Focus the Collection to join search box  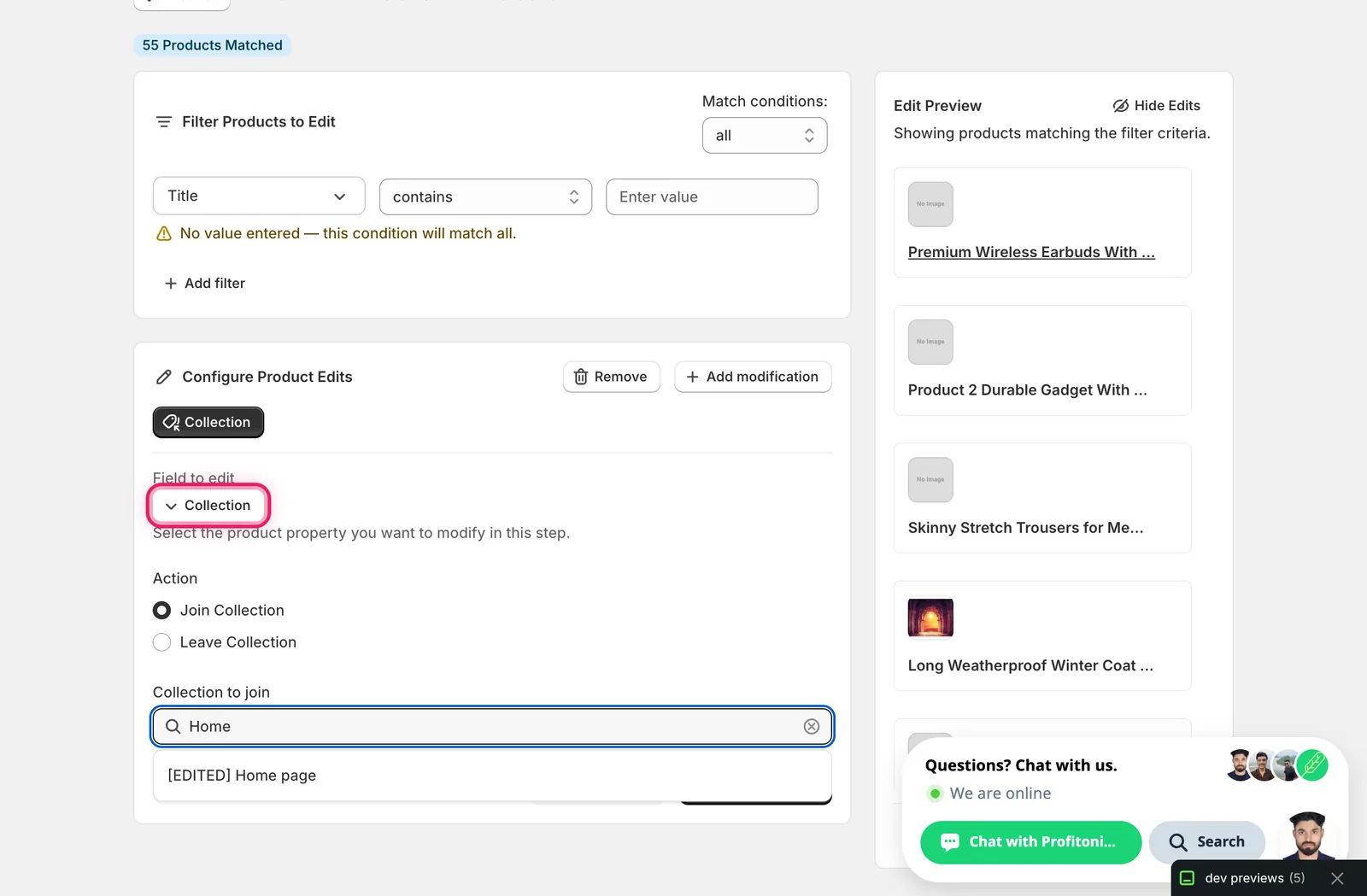pos(492,726)
